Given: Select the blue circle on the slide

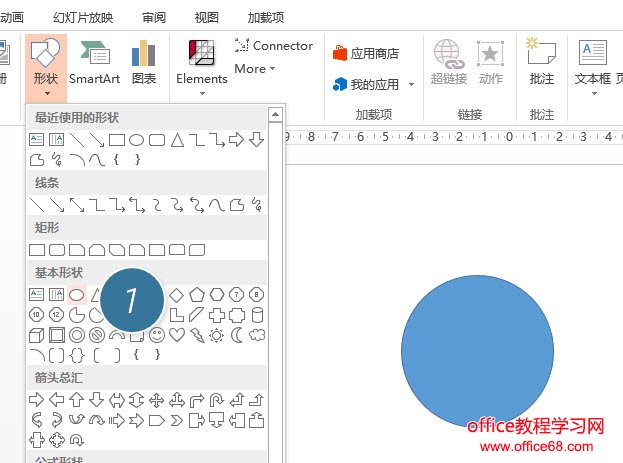Looking at the screenshot, I should tap(478, 352).
